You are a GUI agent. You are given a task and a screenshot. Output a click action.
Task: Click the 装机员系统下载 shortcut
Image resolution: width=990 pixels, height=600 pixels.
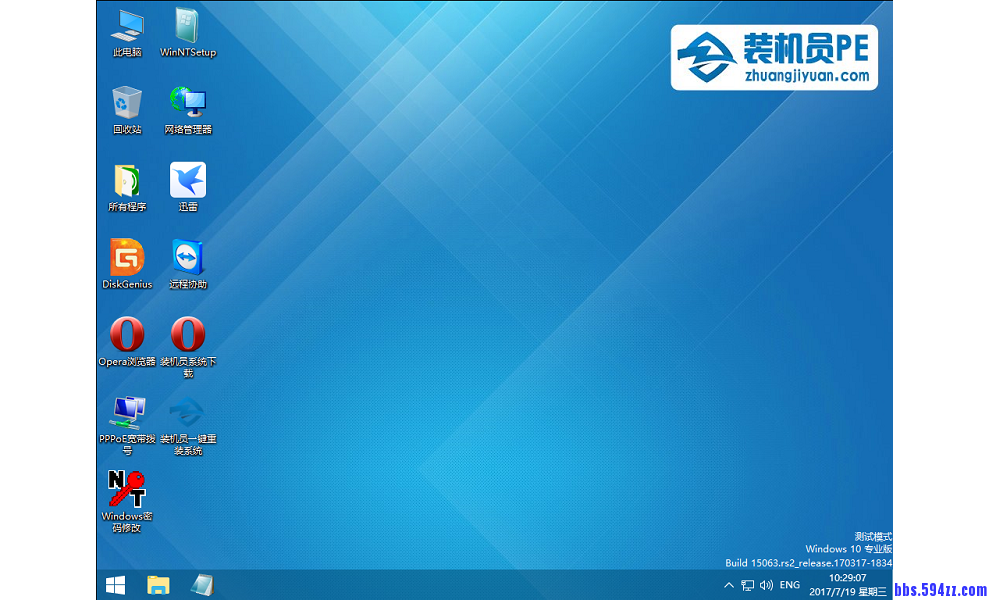coord(187,334)
